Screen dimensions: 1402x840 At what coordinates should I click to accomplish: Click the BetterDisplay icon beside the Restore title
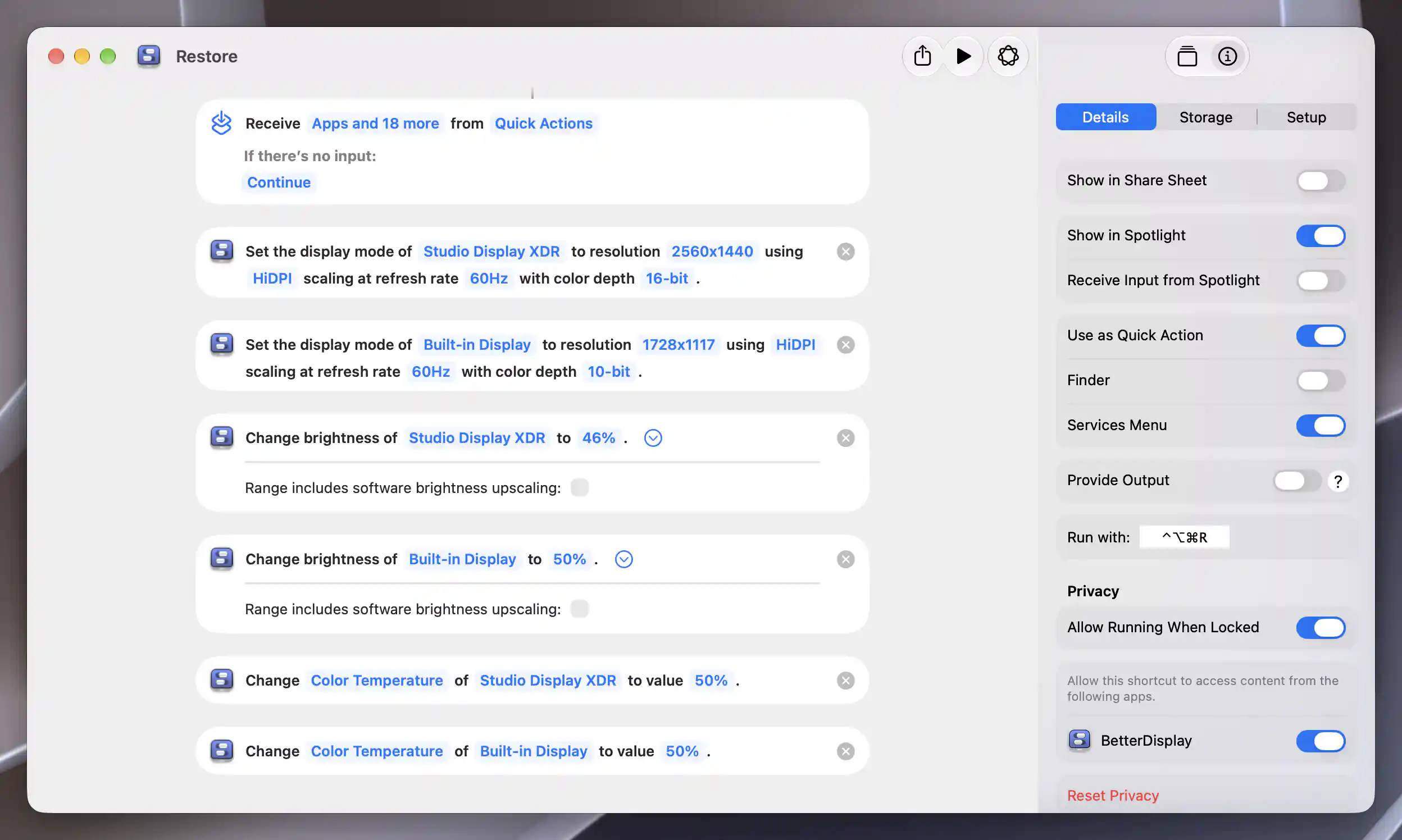(149, 56)
